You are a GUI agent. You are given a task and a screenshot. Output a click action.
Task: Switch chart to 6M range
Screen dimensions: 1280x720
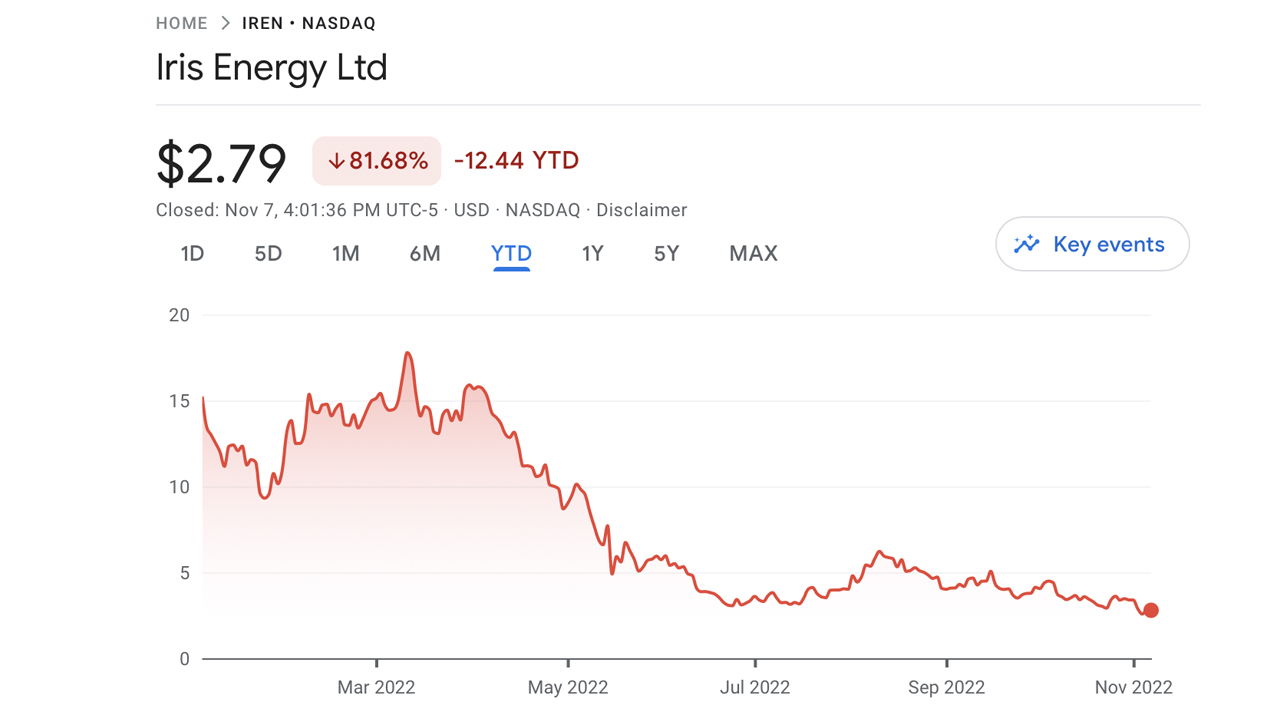point(425,254)
